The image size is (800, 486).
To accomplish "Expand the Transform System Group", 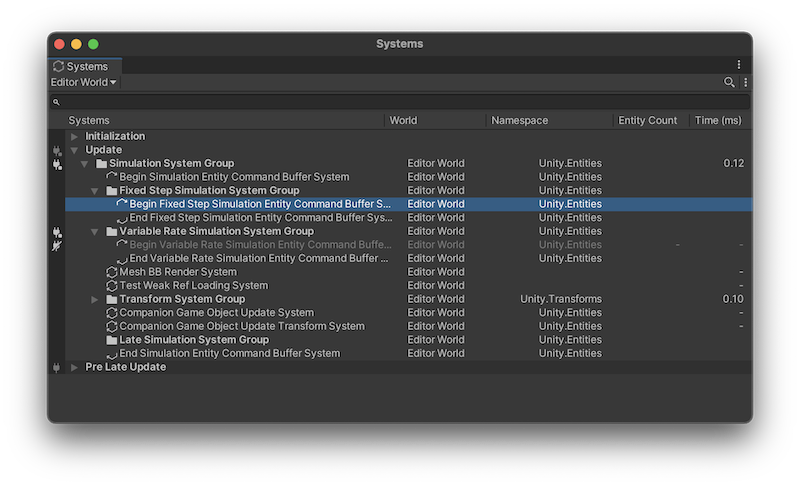I will click(96, 299).
